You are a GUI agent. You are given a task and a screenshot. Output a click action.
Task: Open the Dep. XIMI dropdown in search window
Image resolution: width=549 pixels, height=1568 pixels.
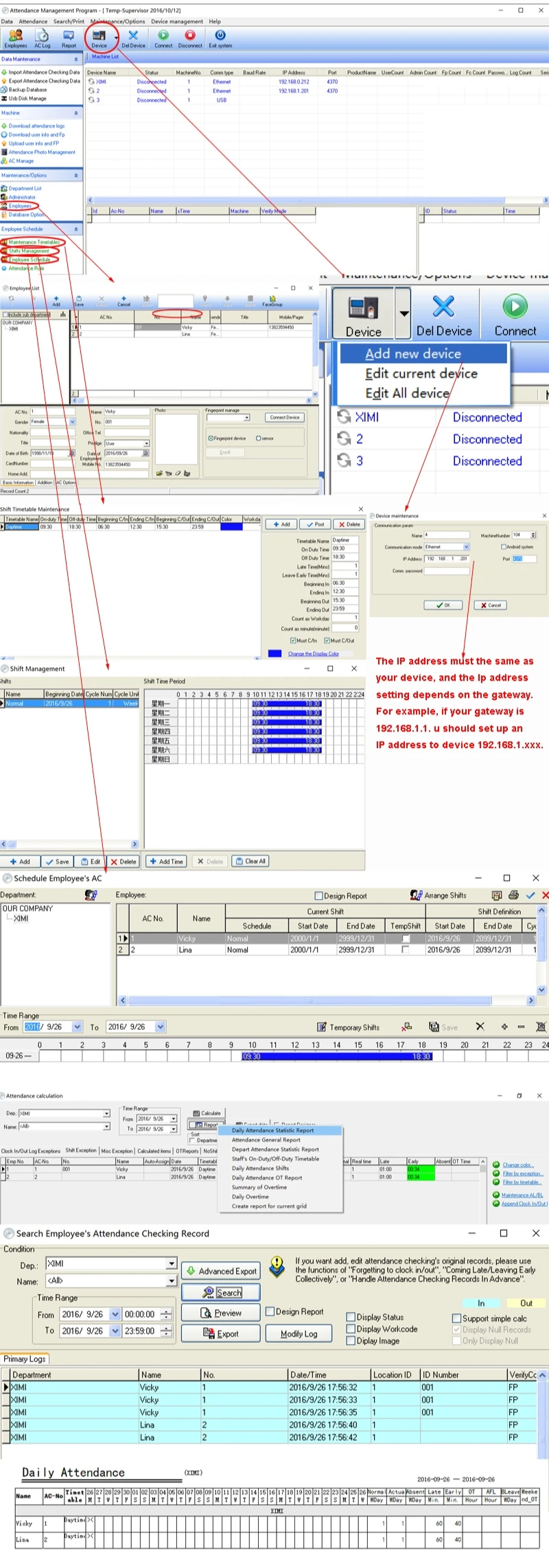click(x=172, y=1263)
